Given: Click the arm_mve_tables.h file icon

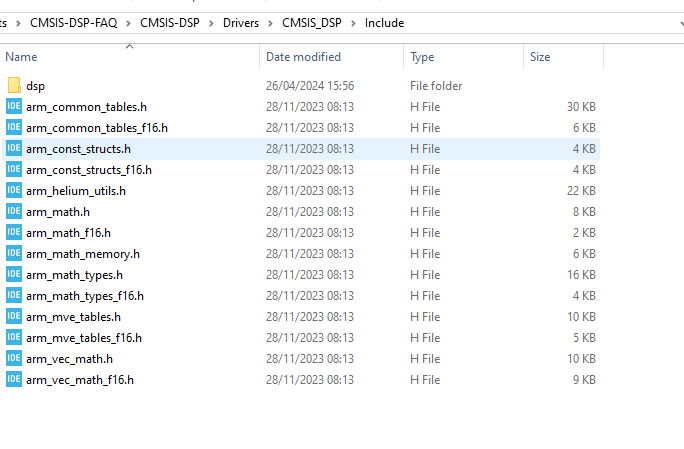Looking at the screenshot, I should (14, 316).
